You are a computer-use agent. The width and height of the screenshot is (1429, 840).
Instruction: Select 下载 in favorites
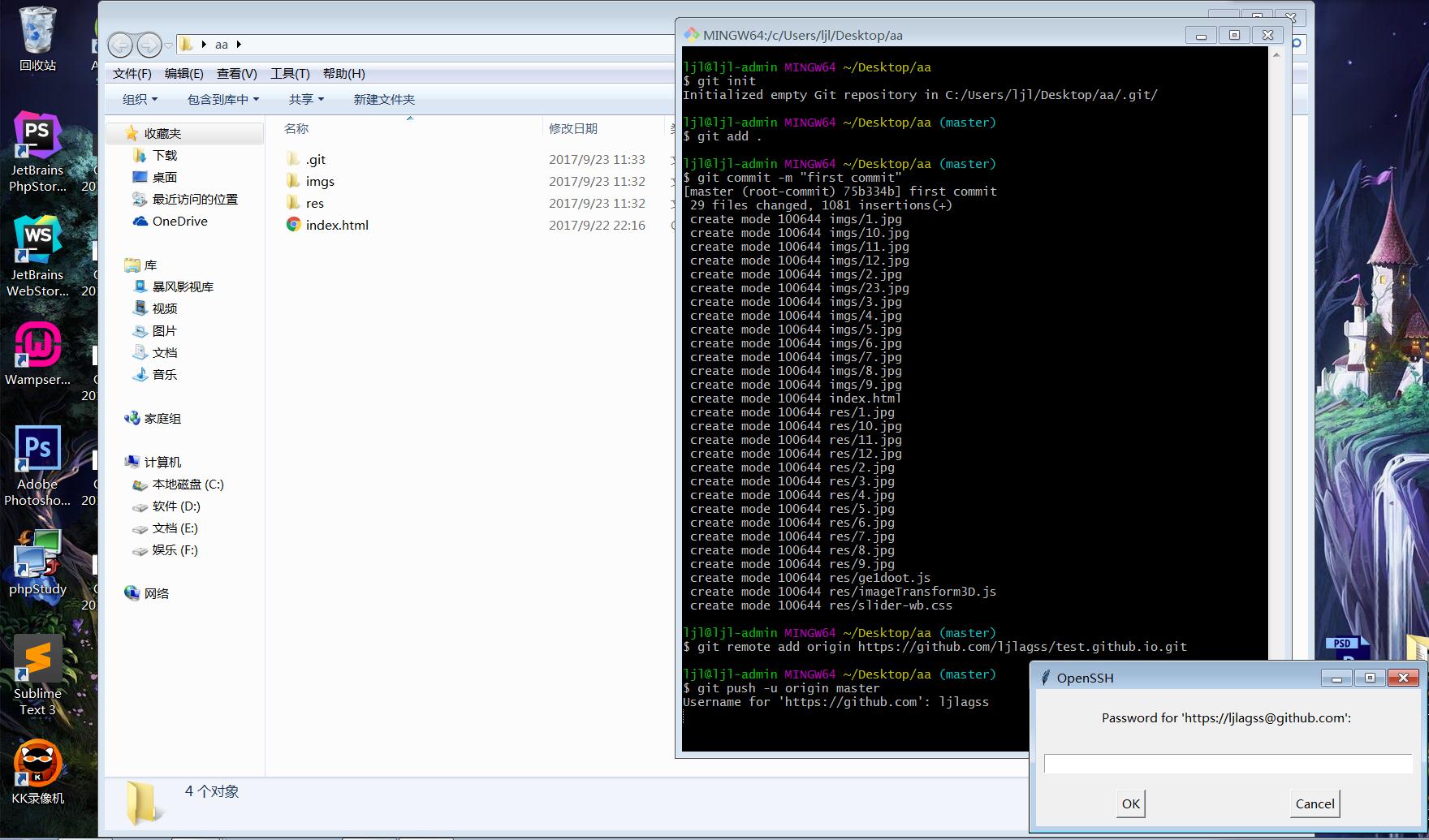(x=165, y=155)
